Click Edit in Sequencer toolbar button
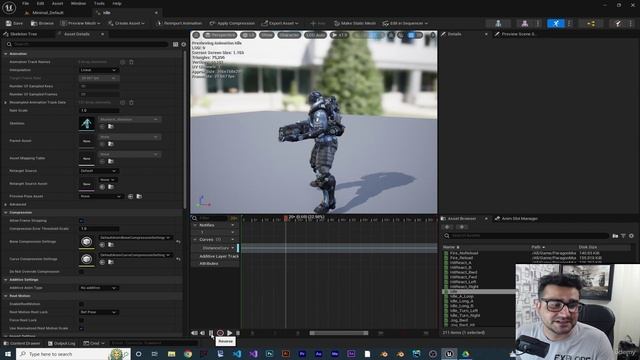The height and width of the screenshot is (360, 640). click(x=405, y=23)
